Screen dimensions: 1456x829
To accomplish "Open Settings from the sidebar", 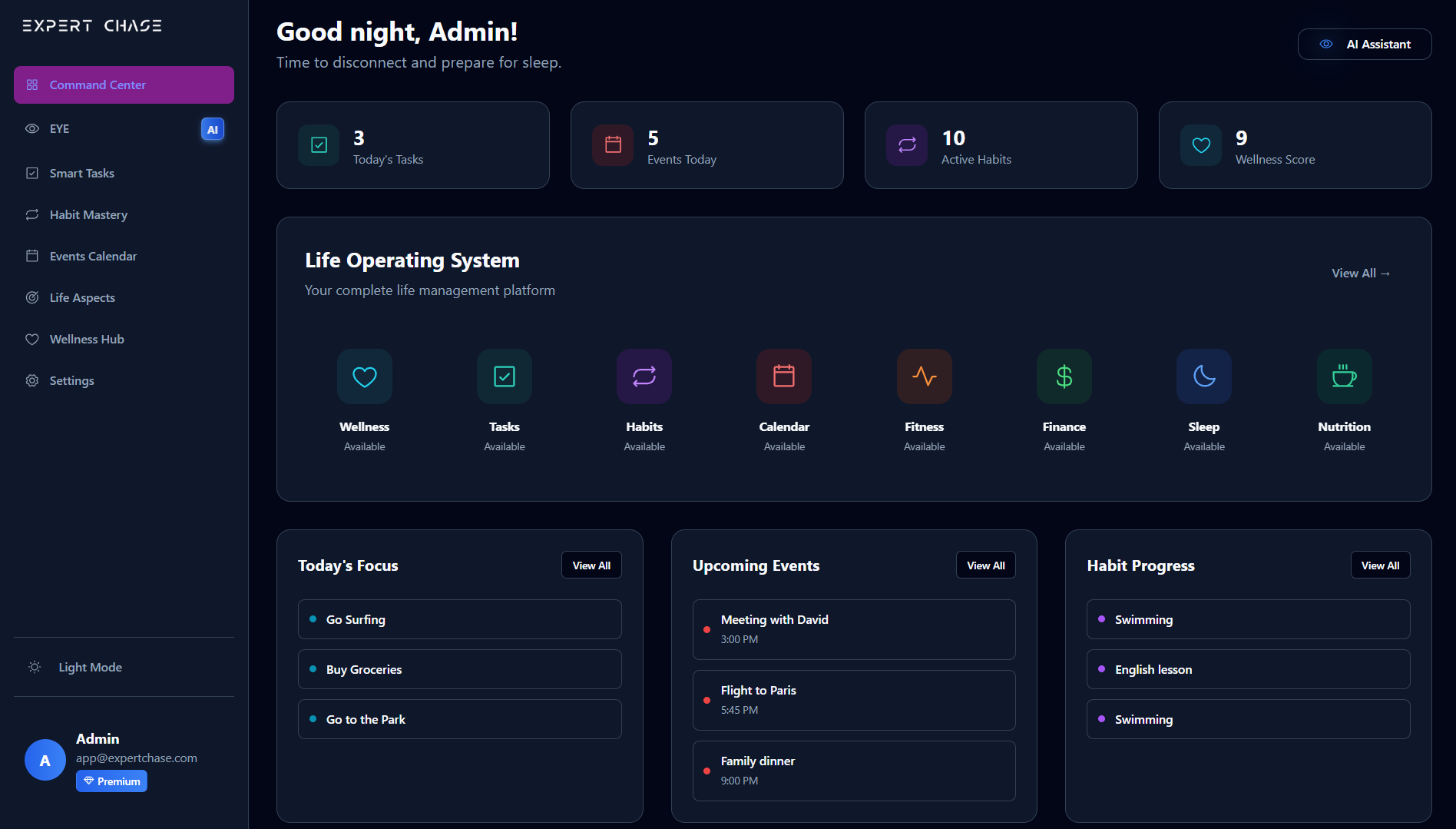I will point(71,381).
